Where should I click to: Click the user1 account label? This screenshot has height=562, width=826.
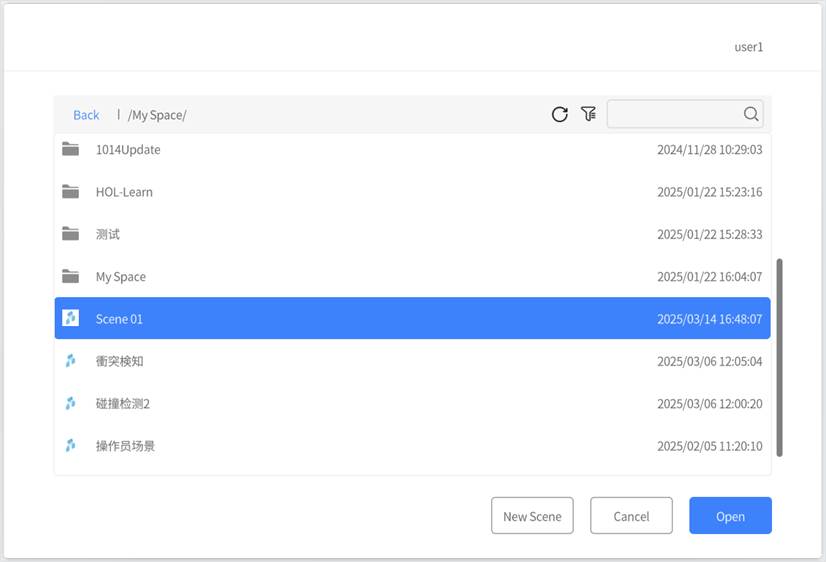[x=748, y=47]
